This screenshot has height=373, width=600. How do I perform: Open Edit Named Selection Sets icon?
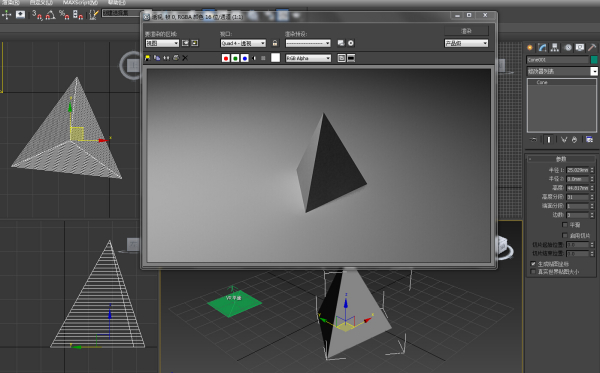pos(93,15)
